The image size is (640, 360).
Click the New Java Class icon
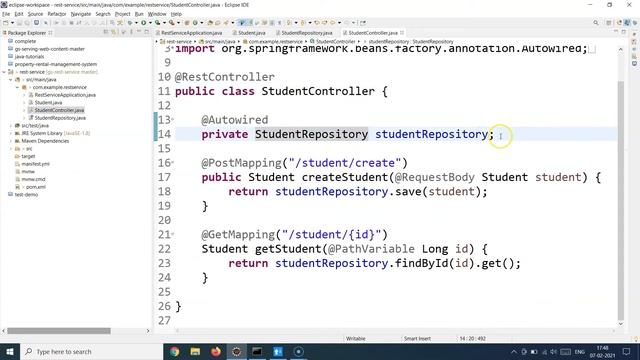(x=195, y=23)
